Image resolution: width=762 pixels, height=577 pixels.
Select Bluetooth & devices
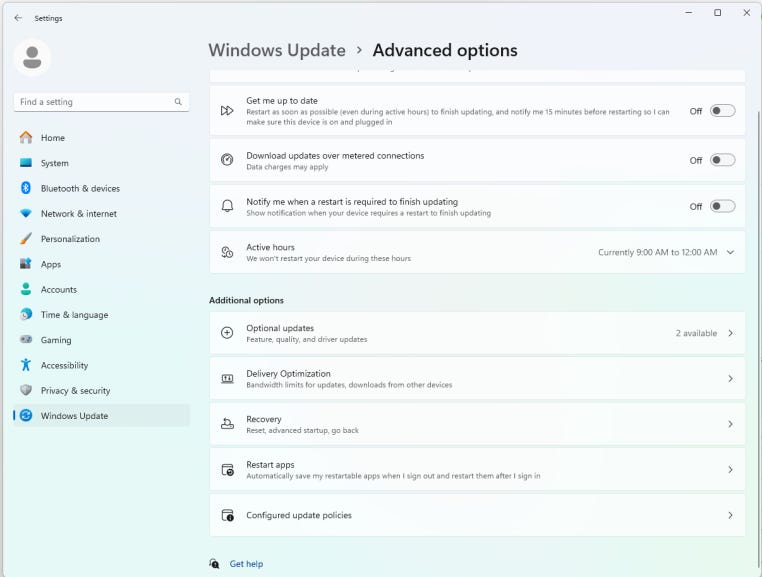pyautogui.click(x=102, y=188)
